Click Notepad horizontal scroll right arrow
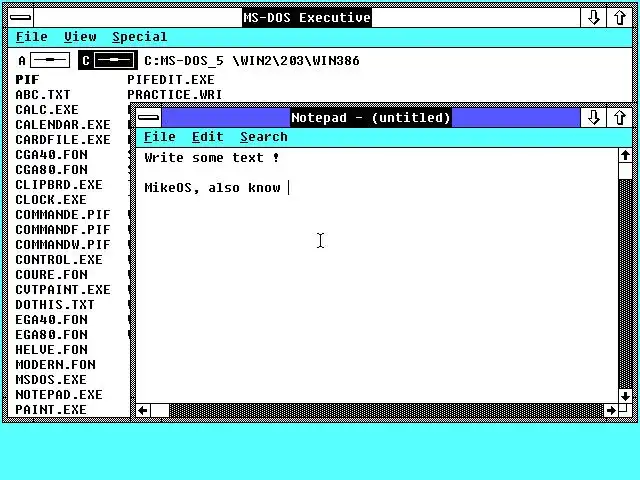Viewport: 640px width, 480px height. (611, 410)
